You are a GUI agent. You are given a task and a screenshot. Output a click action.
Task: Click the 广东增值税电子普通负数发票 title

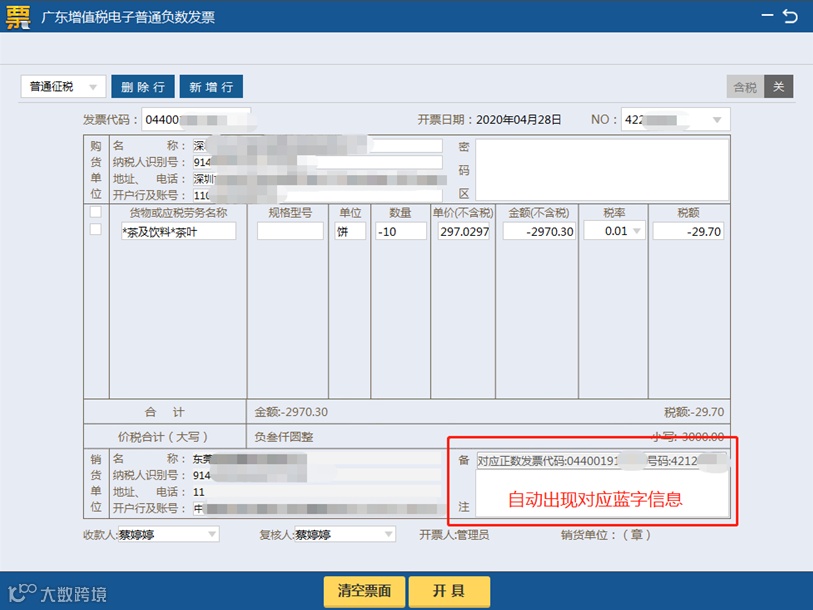pos(128,17)
